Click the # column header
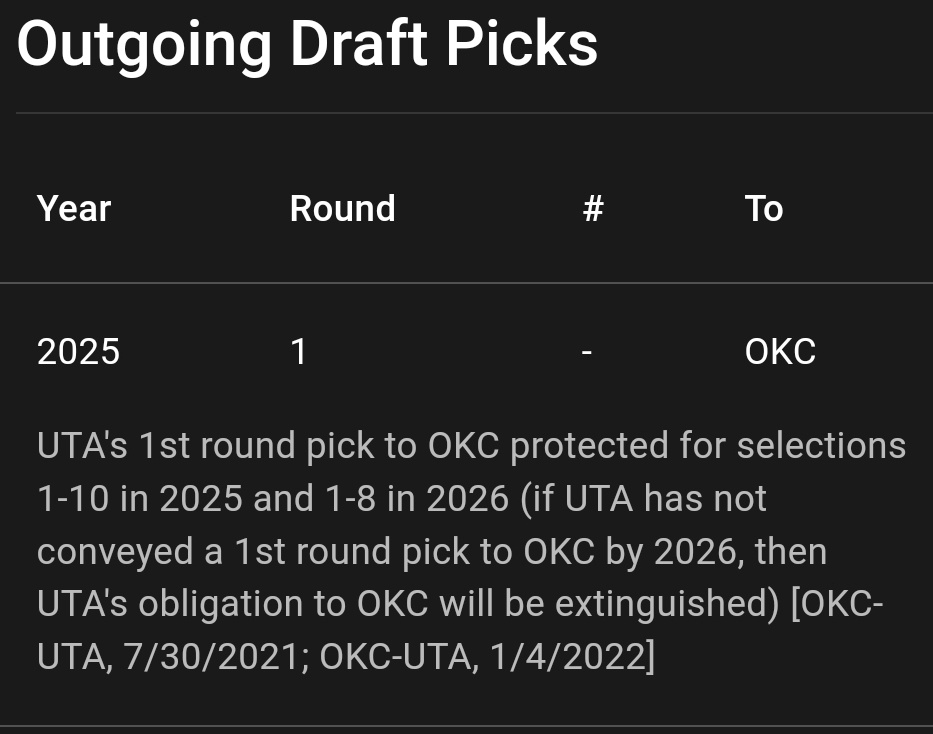 (592, 209)
